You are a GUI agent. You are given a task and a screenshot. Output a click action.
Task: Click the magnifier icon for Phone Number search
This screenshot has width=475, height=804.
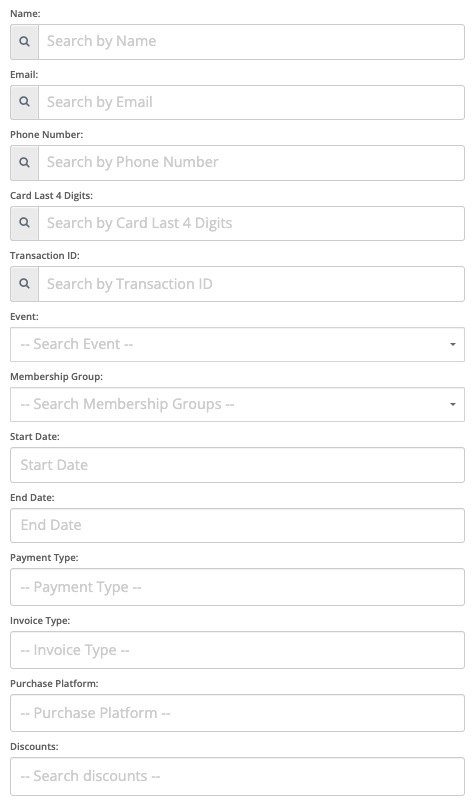24,163
